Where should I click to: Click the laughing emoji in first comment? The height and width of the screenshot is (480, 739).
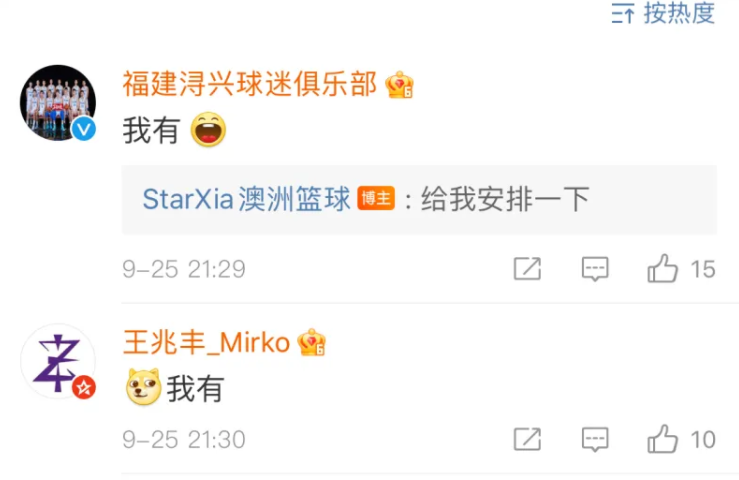208,130
